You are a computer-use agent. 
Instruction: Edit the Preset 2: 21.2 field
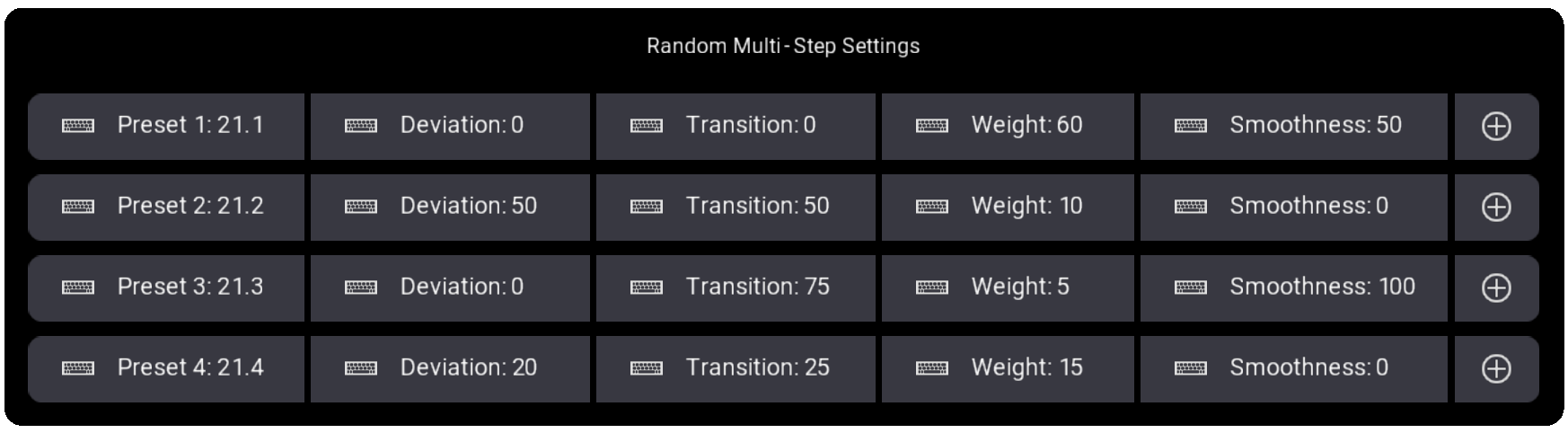point(166,208)
